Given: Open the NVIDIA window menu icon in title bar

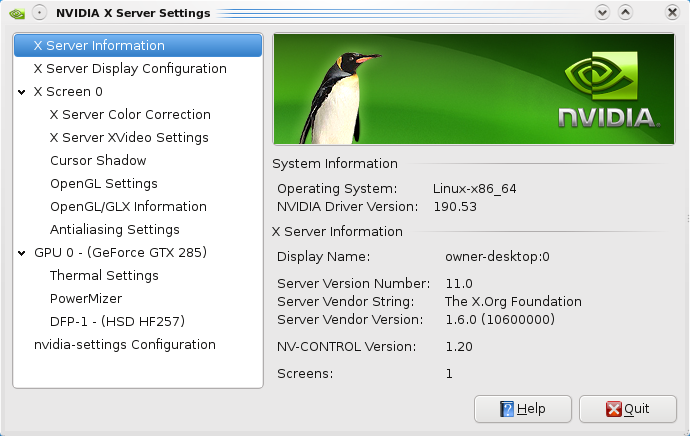Looking at the screenshot, I should point(14,13).
